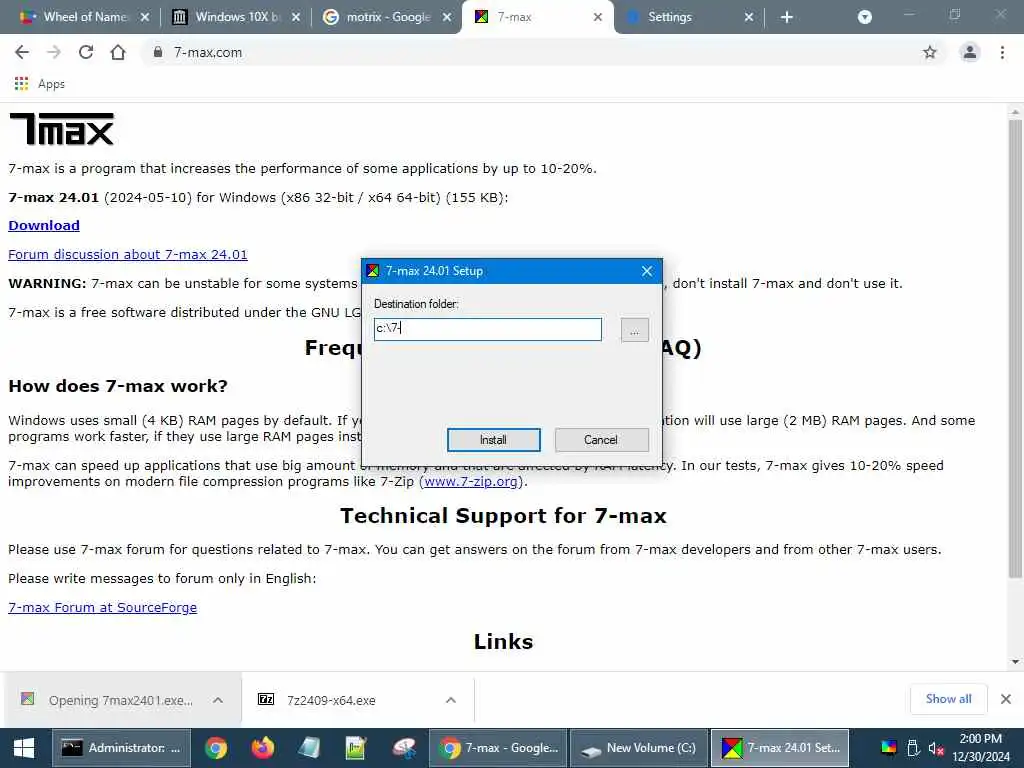Expand options for 7z2409-x64.exe download
1024x768 pixels.
click(451, 700)
